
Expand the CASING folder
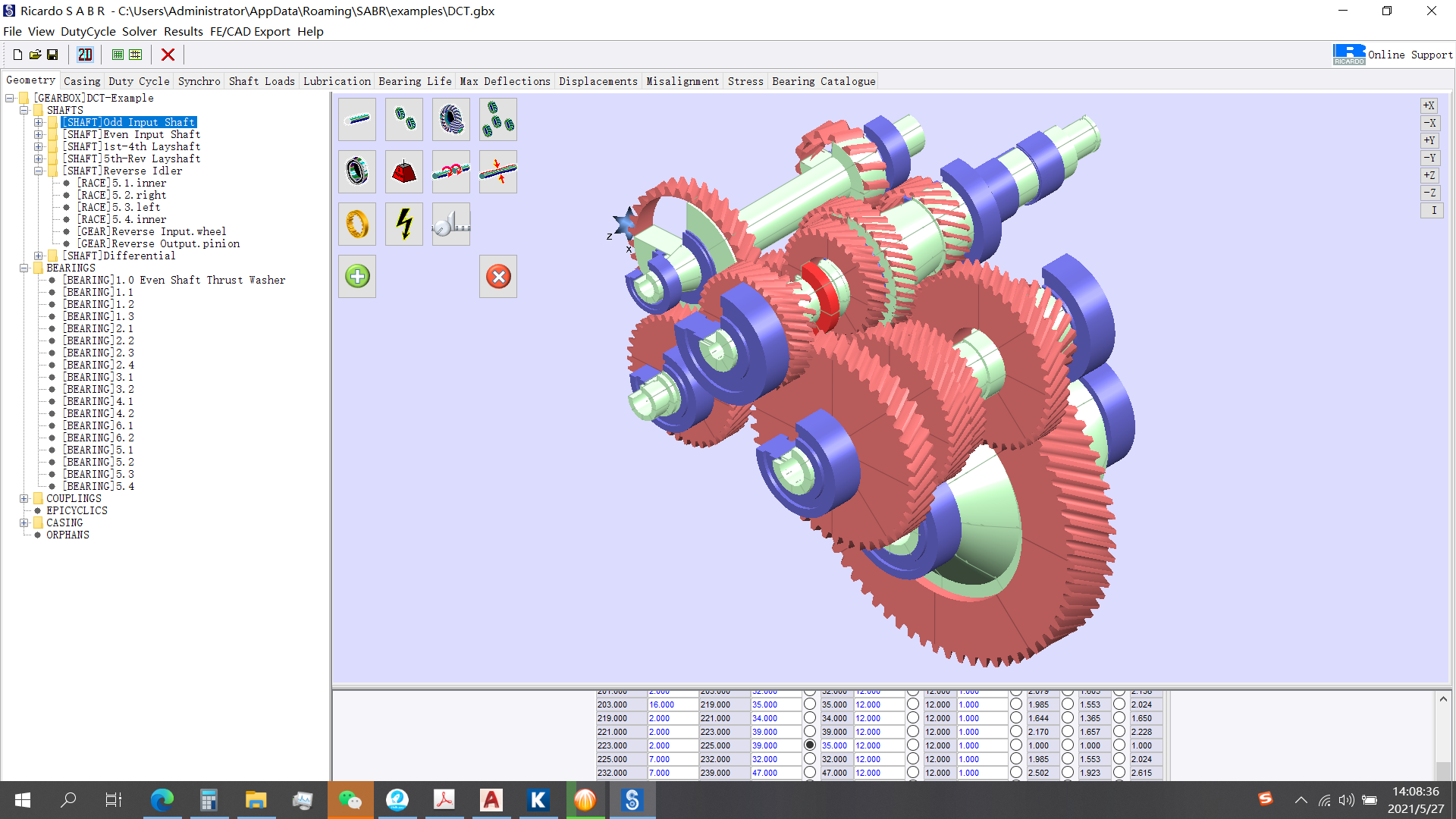24,522
